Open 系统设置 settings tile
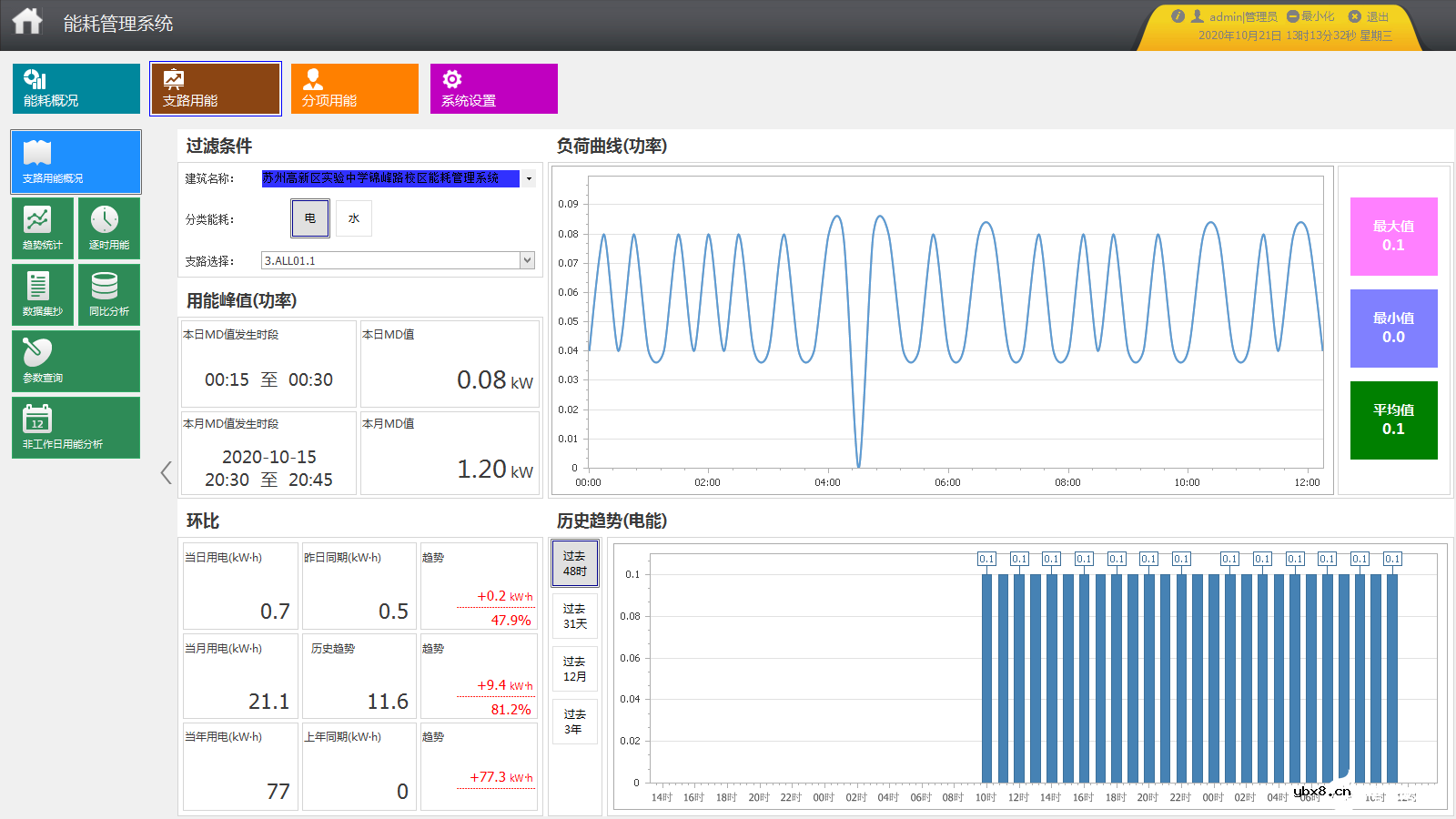The width and height of the screenshot is (1456, 819). (x=493, y=88)
